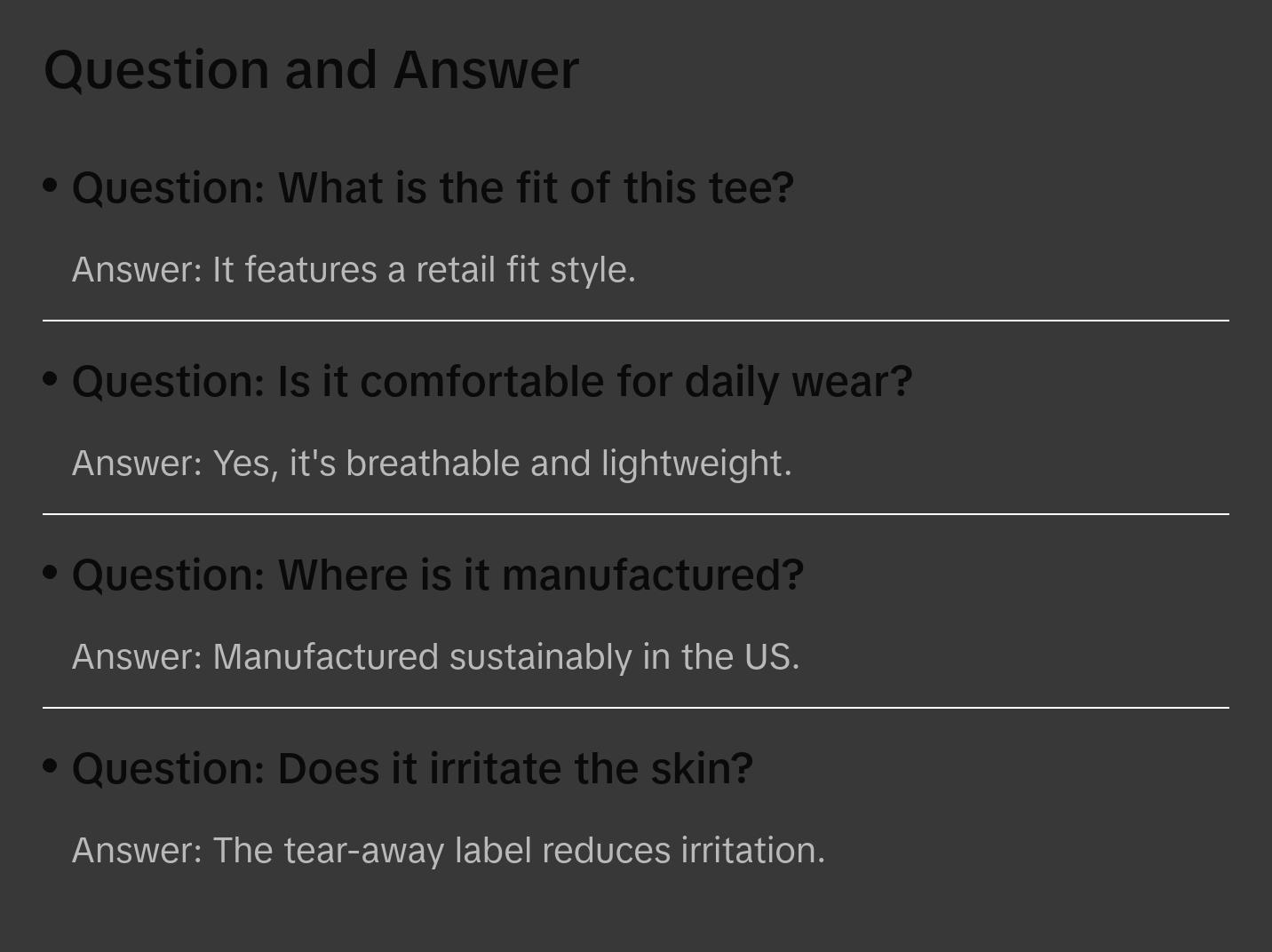Select the "Where is it manufactured?" question
This screenshot has height=952, width=1272.
438,575
